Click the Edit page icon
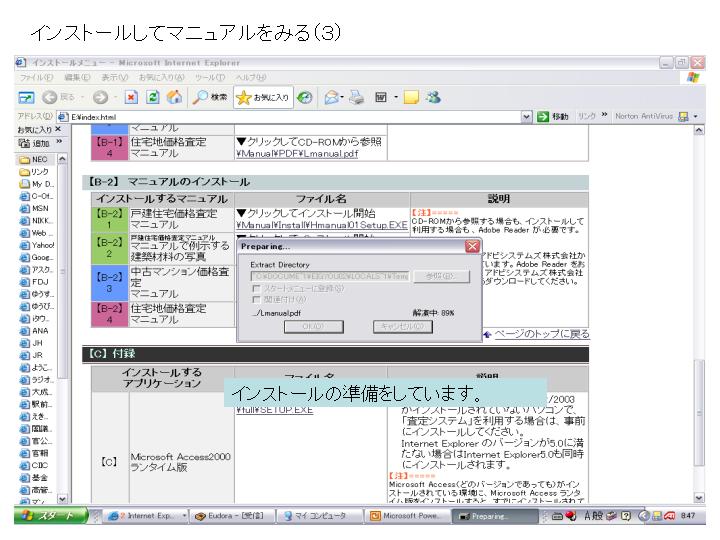This screenshot has width=720, height=540. coord(381,97)
